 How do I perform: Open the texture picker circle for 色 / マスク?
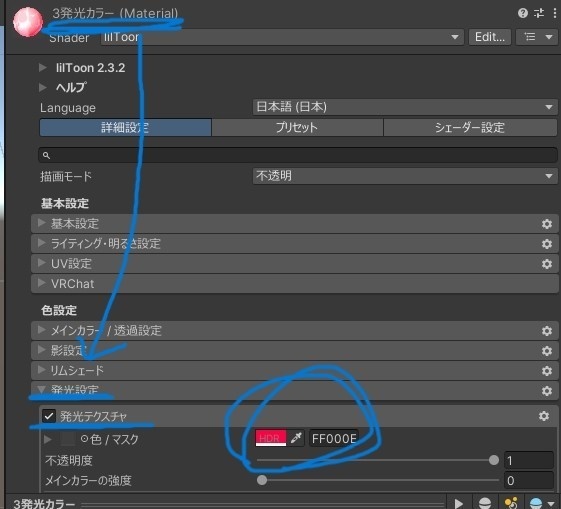point(84,439)
